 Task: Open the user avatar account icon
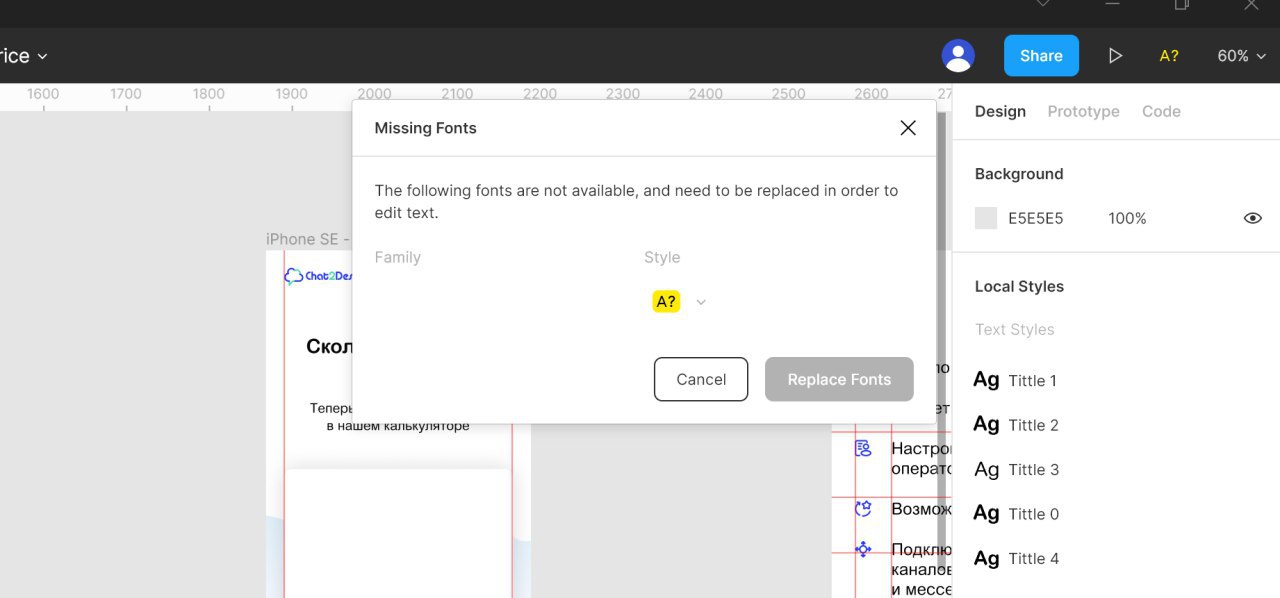pyautogui.click(x=958, y=56)
